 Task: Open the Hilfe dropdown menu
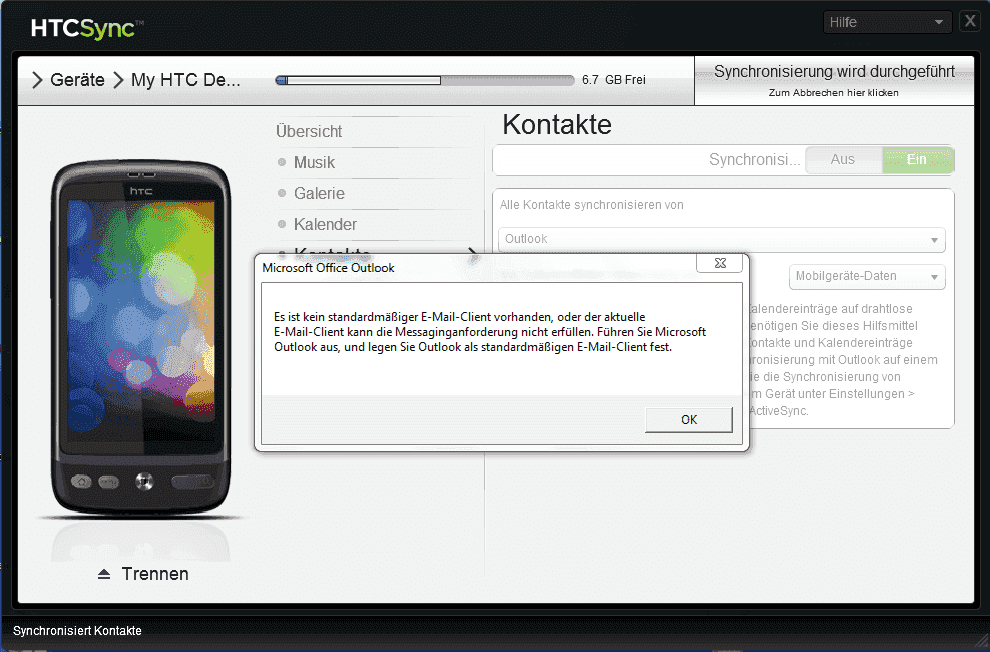click(x=887, y=22)
